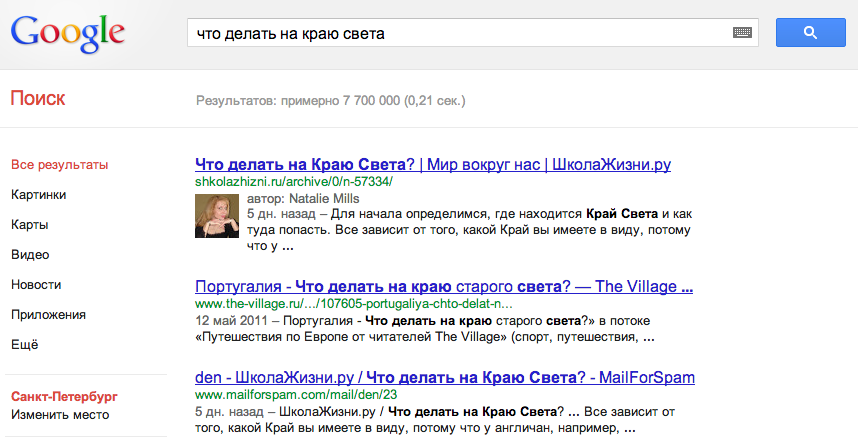This screenshot has width=858, height=444.
Task: Switch to Приложения results
Action: (x=48, y=315)
